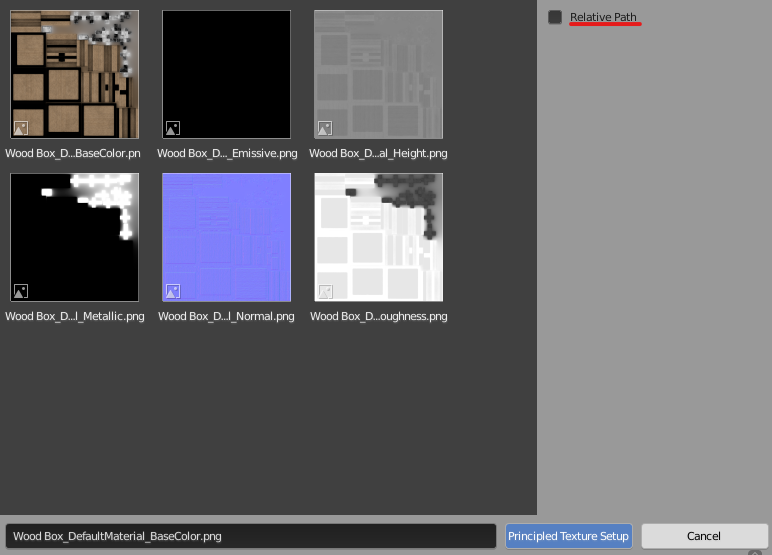
Task: Click image-type icon on Roughness thumbnail
Action: tap(325, 292)
